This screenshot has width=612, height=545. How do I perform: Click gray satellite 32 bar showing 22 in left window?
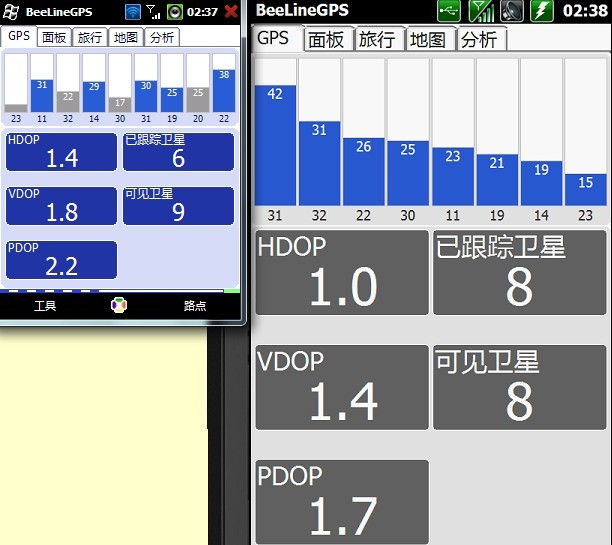coord(68,102)
